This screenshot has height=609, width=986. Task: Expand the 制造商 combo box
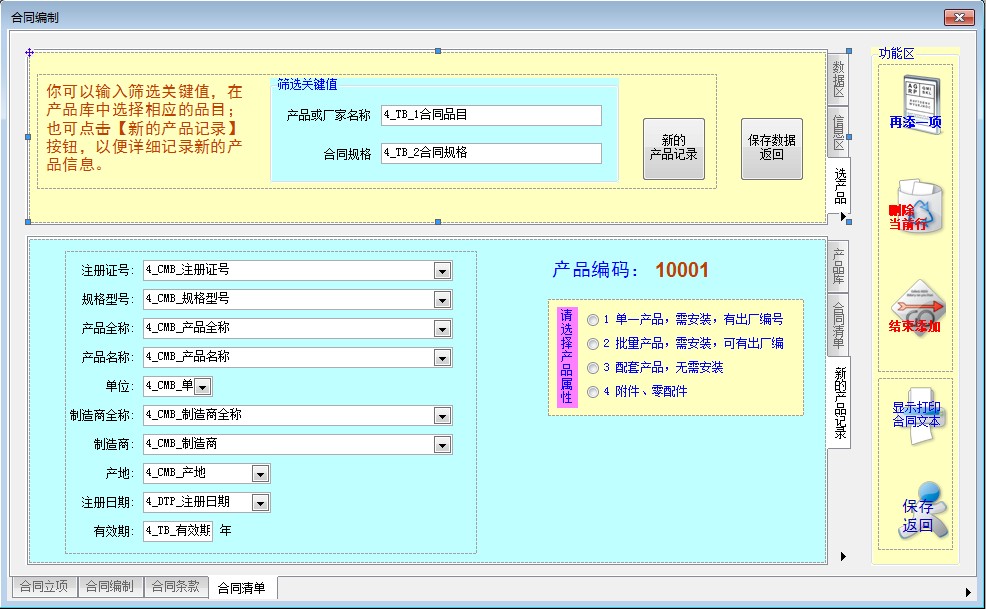441,444
